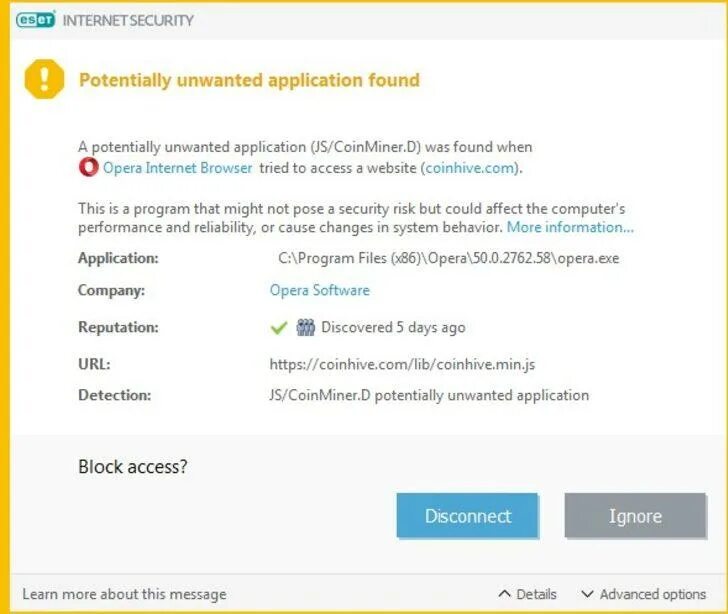This screenshot has width=728, height=614.
Task: Open the Opera Internet Browser link
Action: coord(177,168)
